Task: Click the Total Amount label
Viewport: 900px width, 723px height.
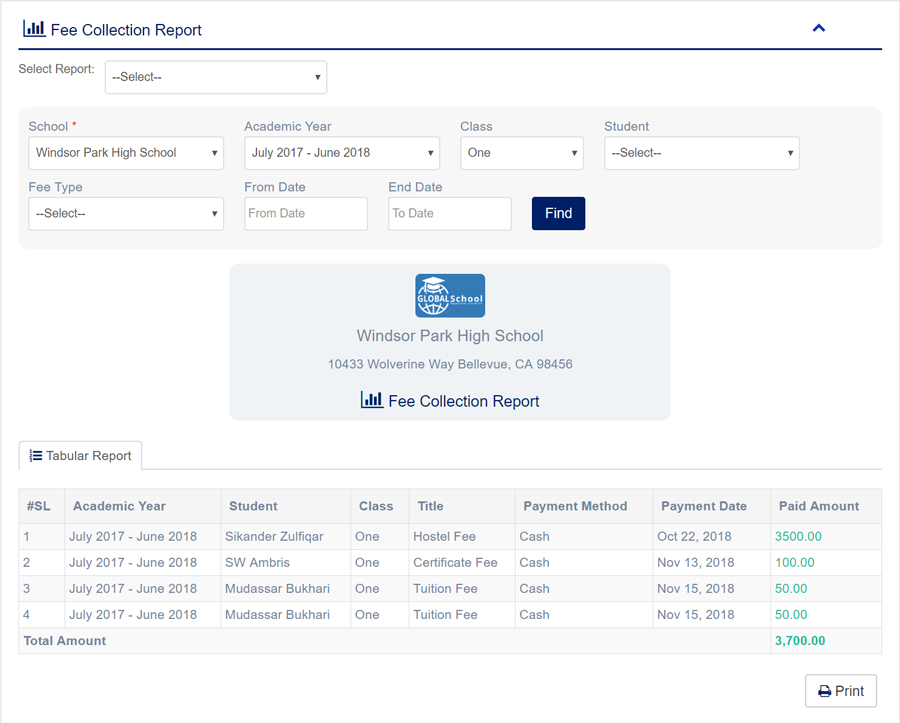Action: pos(65,641)
